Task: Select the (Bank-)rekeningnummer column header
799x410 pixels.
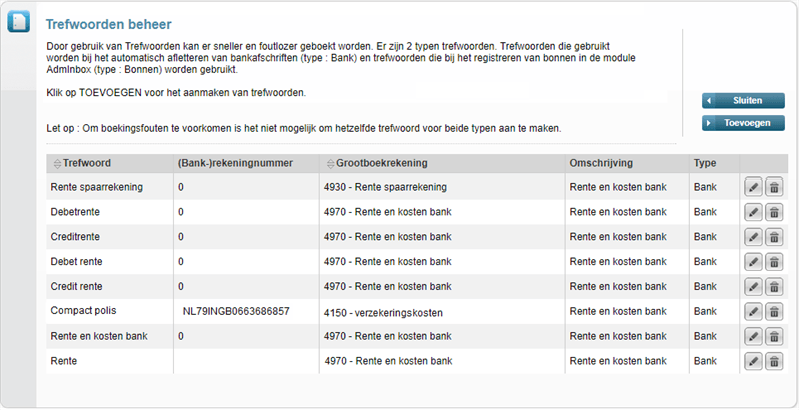Action: (x=235, y=163)
